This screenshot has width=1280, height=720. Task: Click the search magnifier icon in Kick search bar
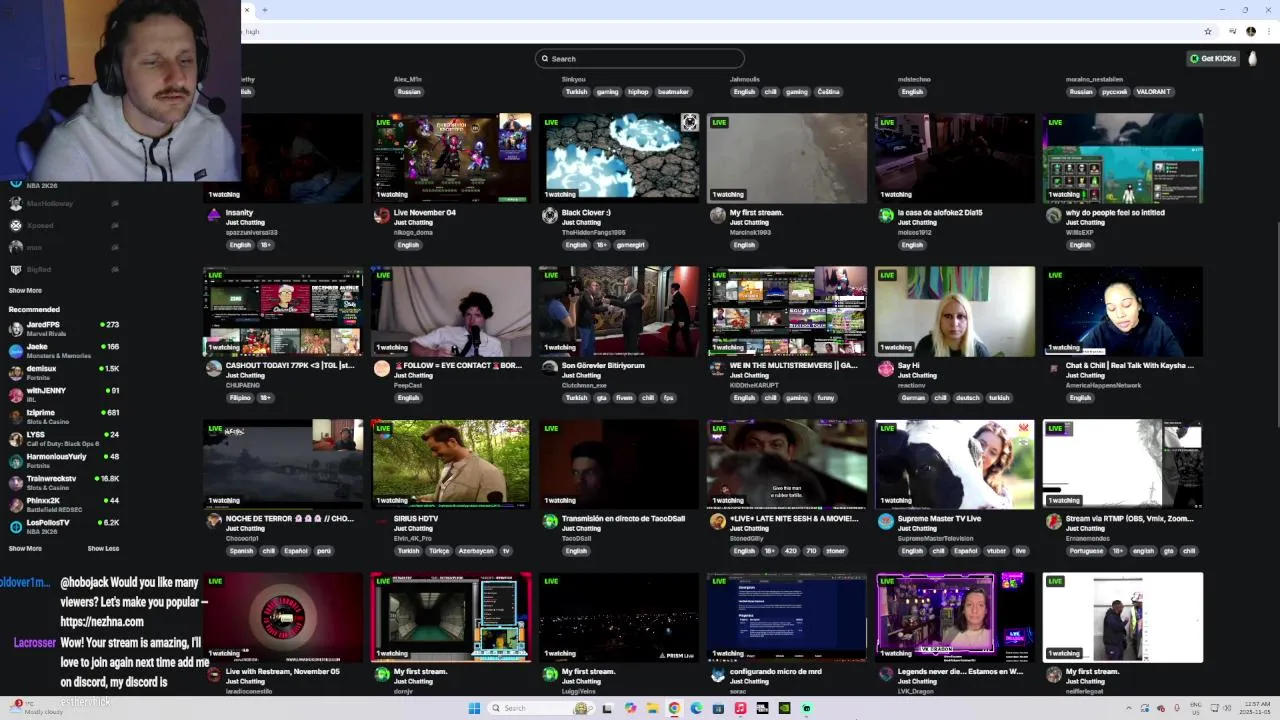545,59
